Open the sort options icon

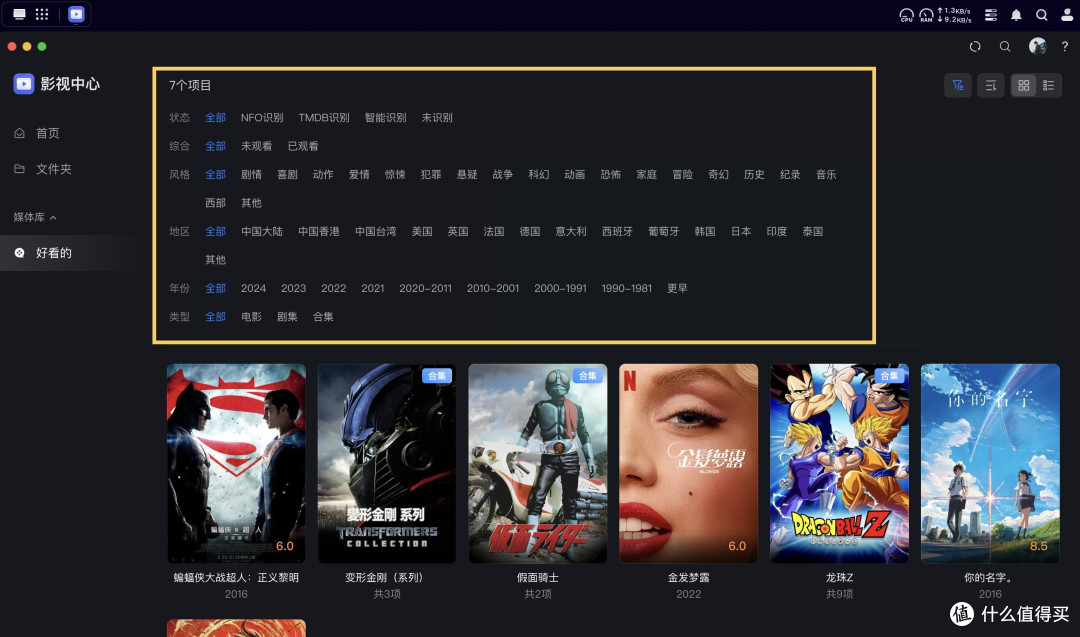(x=990, y=85)
